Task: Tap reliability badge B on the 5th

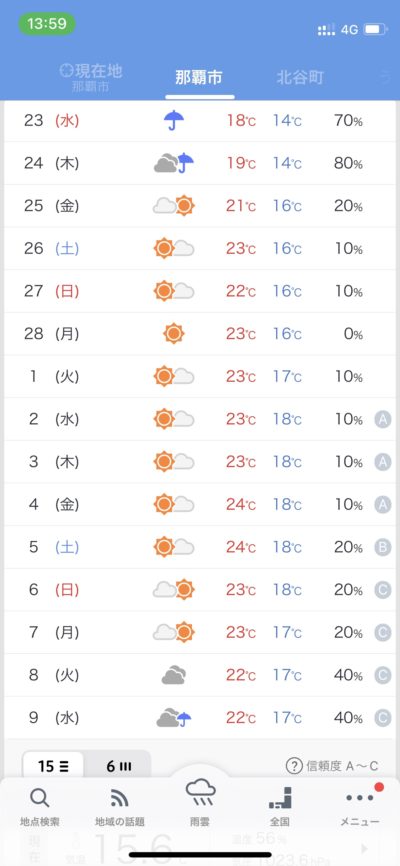Action: coord(382,547)
